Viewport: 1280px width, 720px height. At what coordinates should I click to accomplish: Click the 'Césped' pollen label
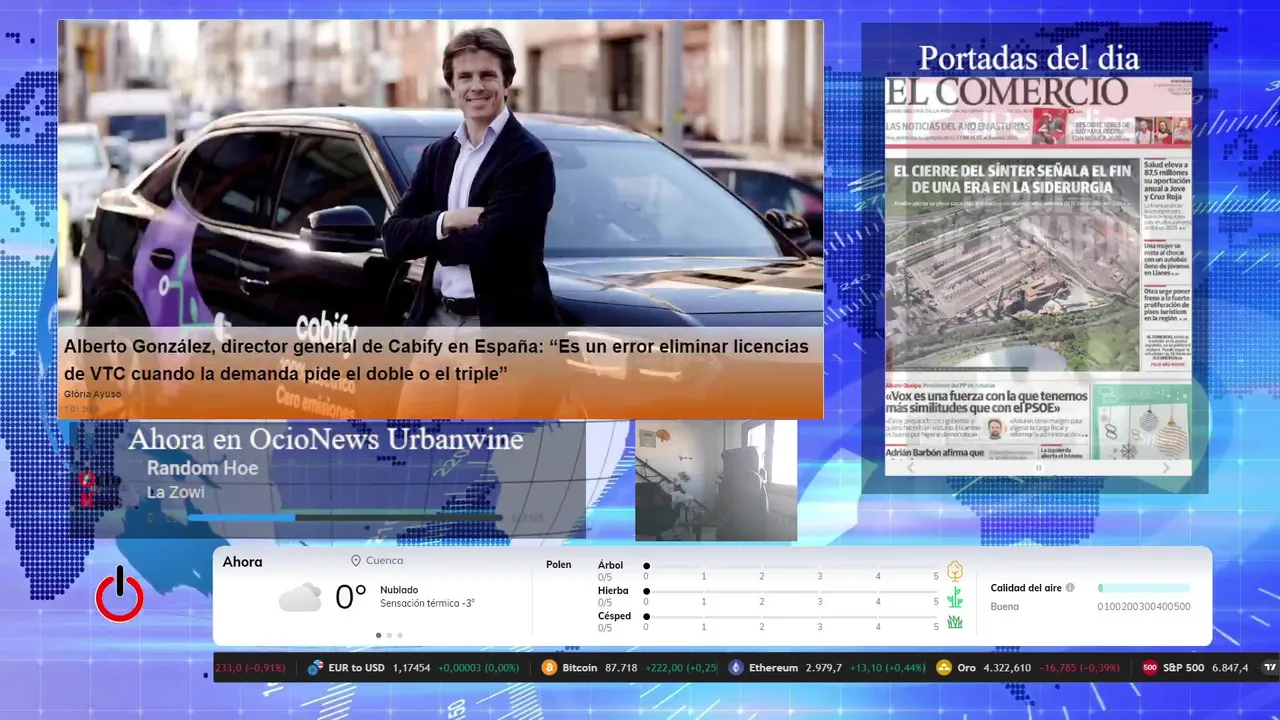click(x=615, y=616)
